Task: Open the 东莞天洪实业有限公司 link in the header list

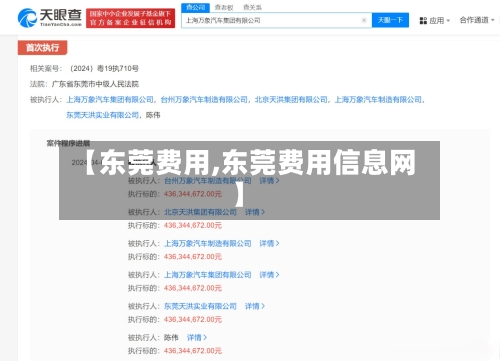Action: [x=103, y=115]
